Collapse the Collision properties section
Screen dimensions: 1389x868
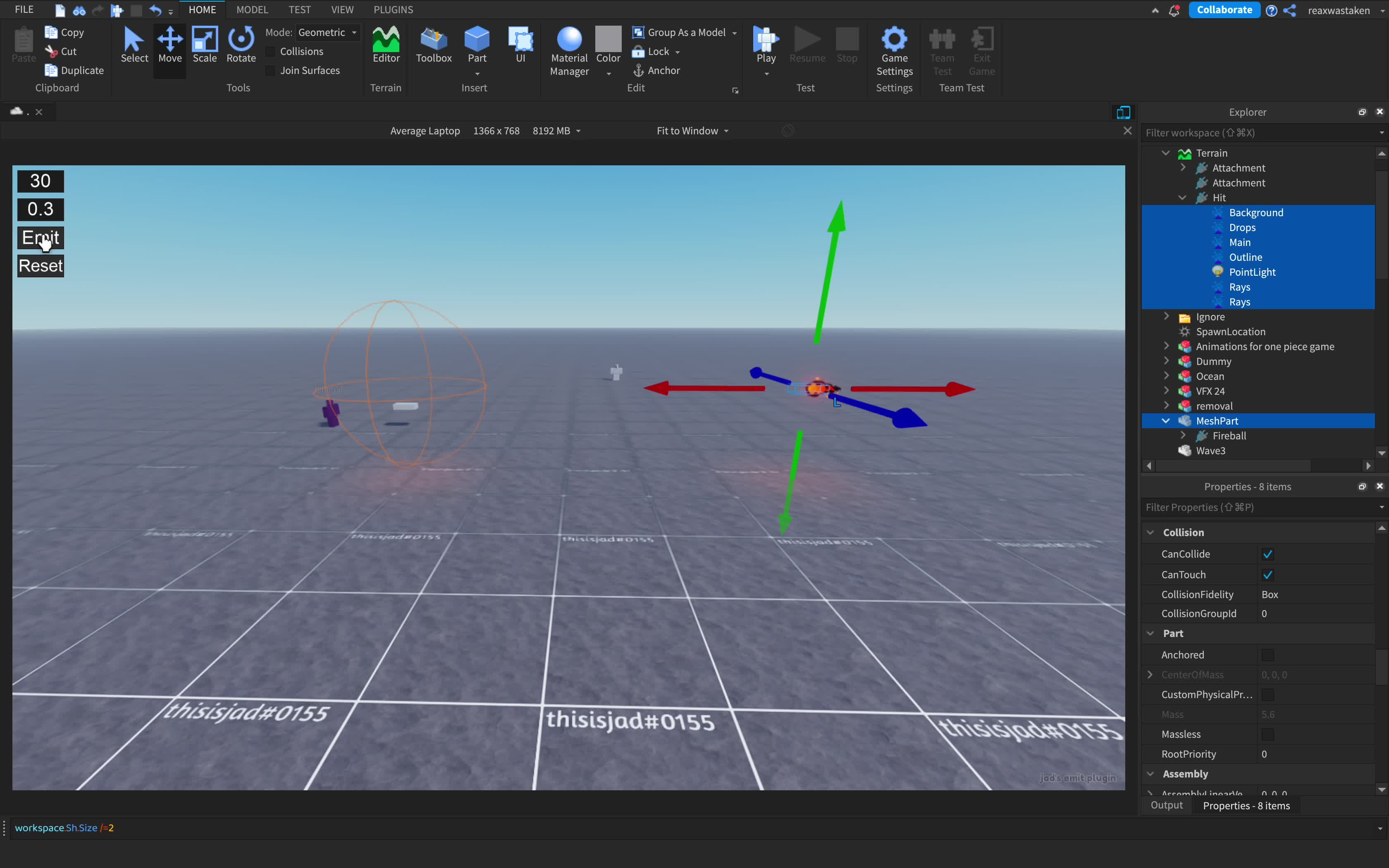(1150, 532)
